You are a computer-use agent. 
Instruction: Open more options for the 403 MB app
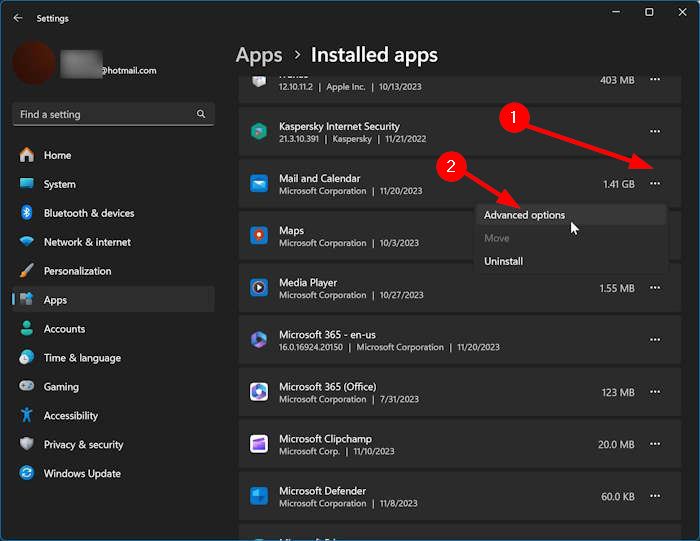pyautogui.click(x=655, y=79)
